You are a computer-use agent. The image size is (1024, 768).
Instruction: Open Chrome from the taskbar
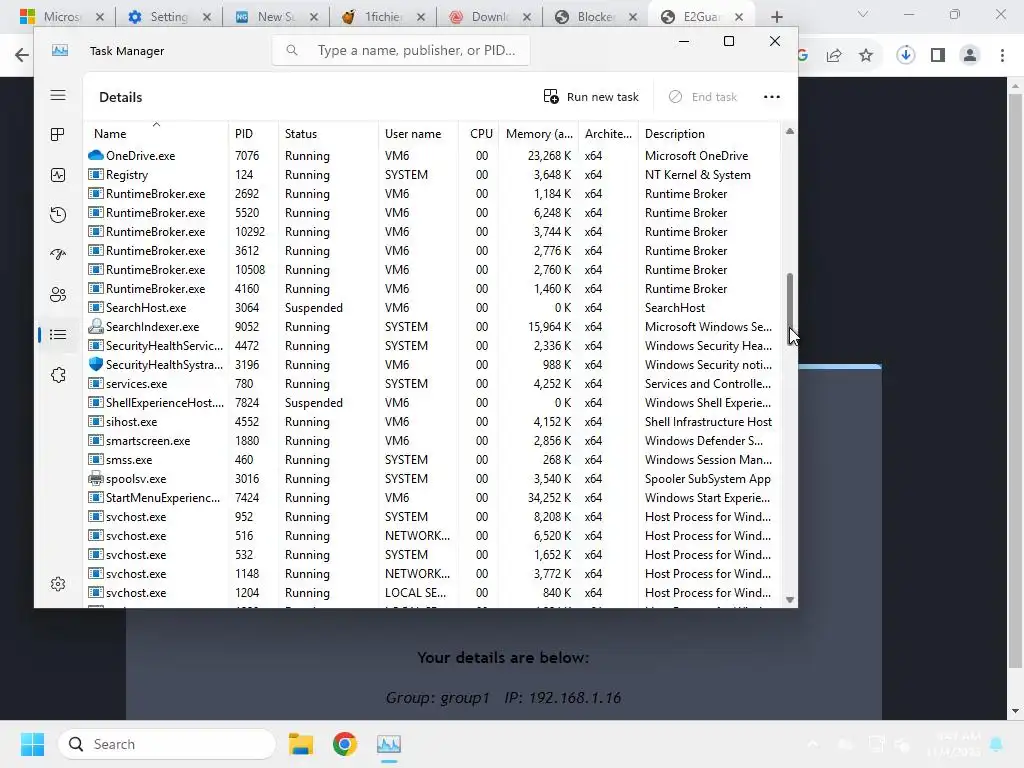tap(345, 744)
